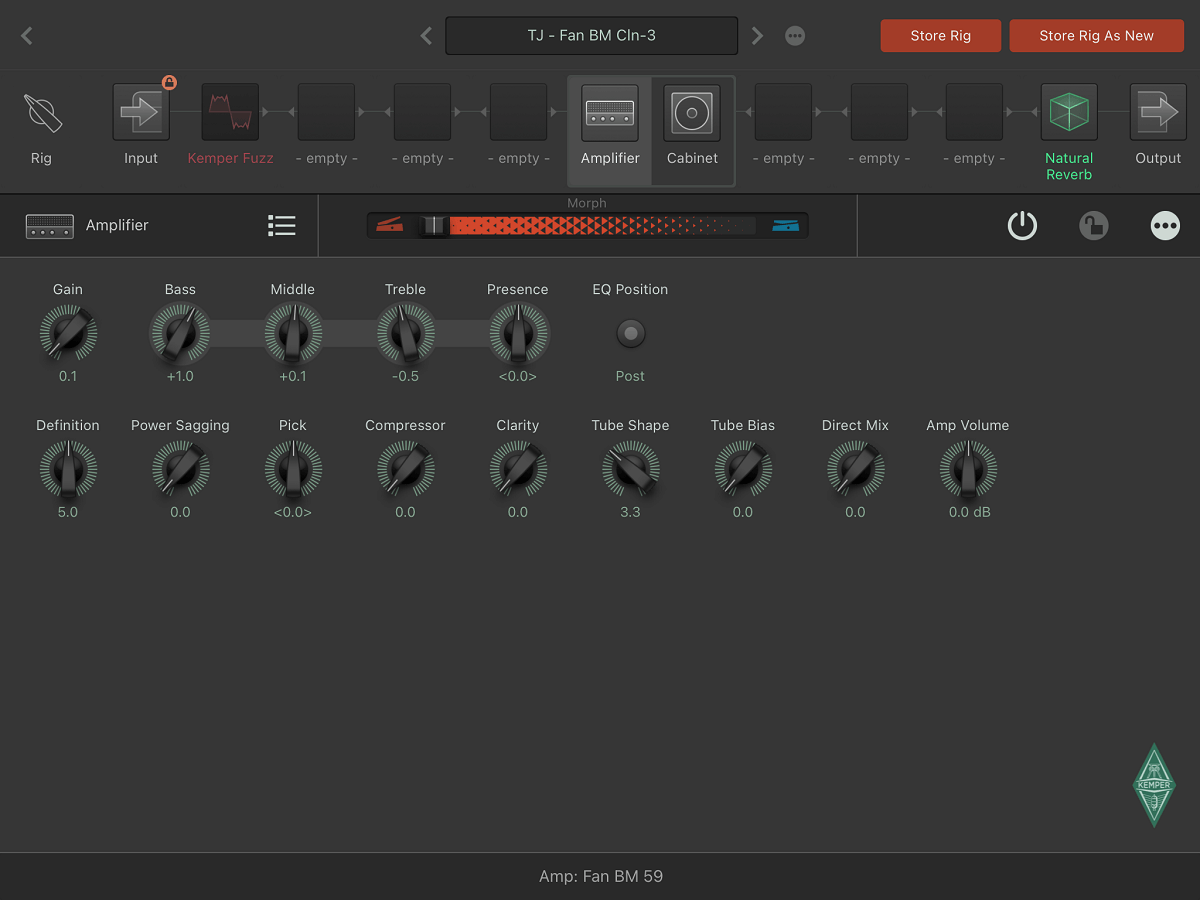The image size is (1200, 900).
Task: Switch the EQ Position toggle
Action: [631, 333]
